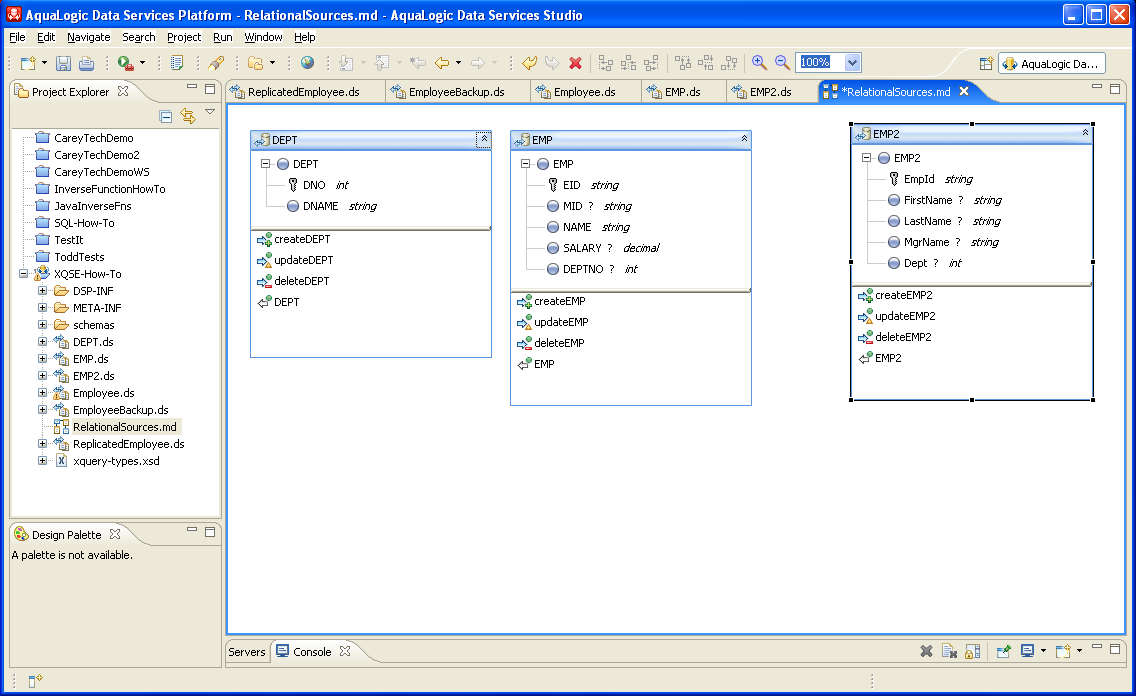Click the open folder toolbar icon
Screen dimensions: 1136x696
255,63
